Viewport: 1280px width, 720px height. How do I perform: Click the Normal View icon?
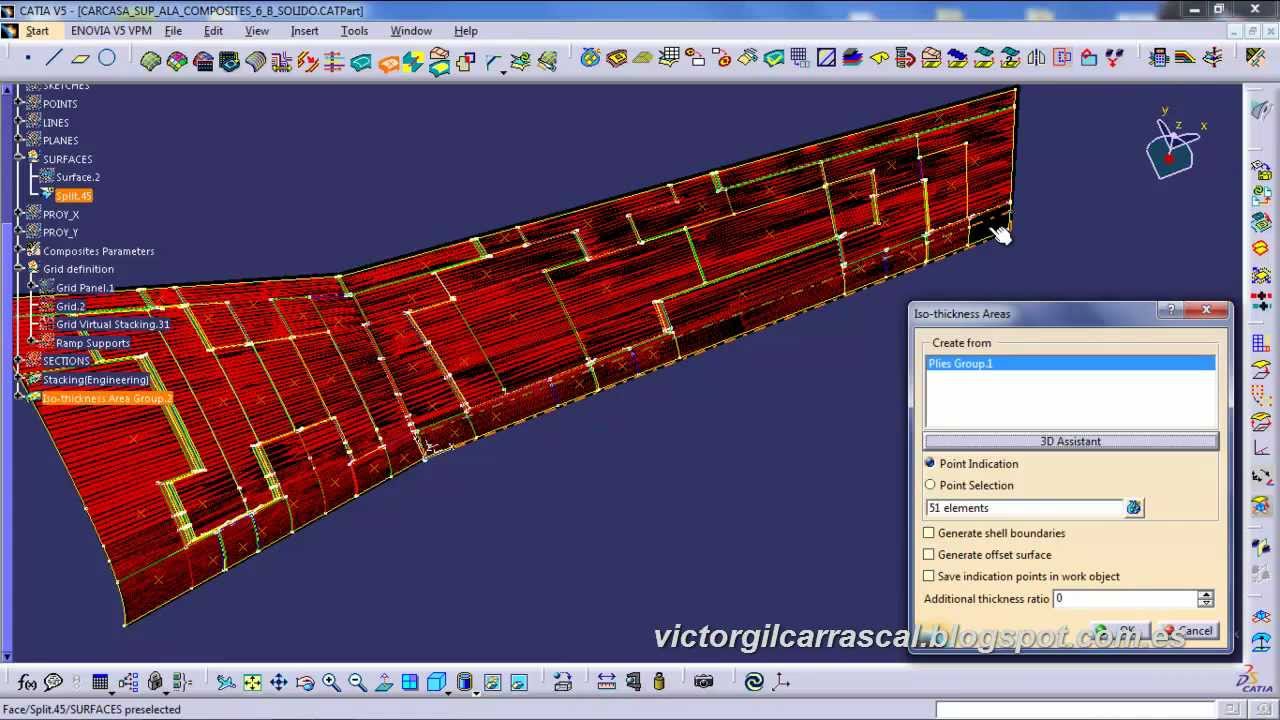pyautogui.click(x=384, y=682)
